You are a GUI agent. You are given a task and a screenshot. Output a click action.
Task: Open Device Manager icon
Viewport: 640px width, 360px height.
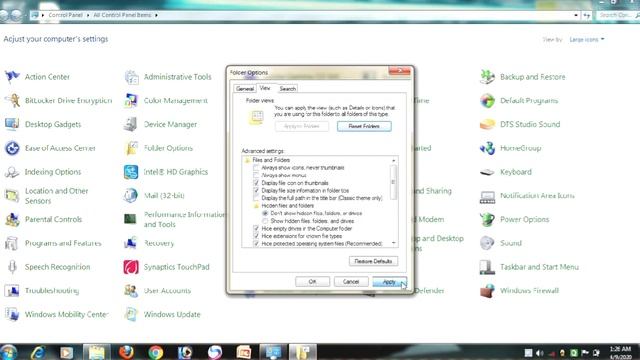click(131, 124)
